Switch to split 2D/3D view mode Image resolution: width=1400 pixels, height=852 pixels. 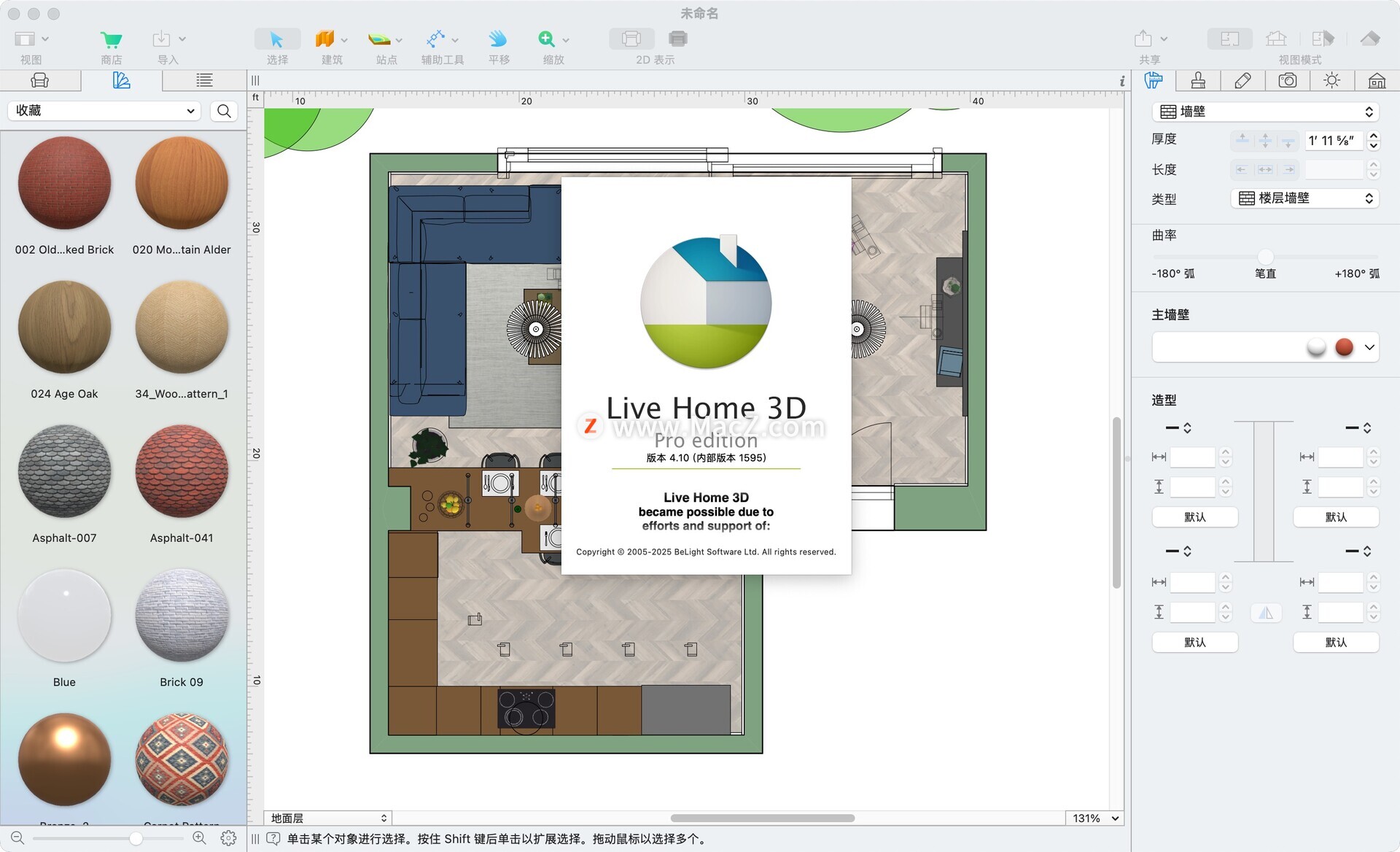pyautogui.click(x=1323, y=39)
